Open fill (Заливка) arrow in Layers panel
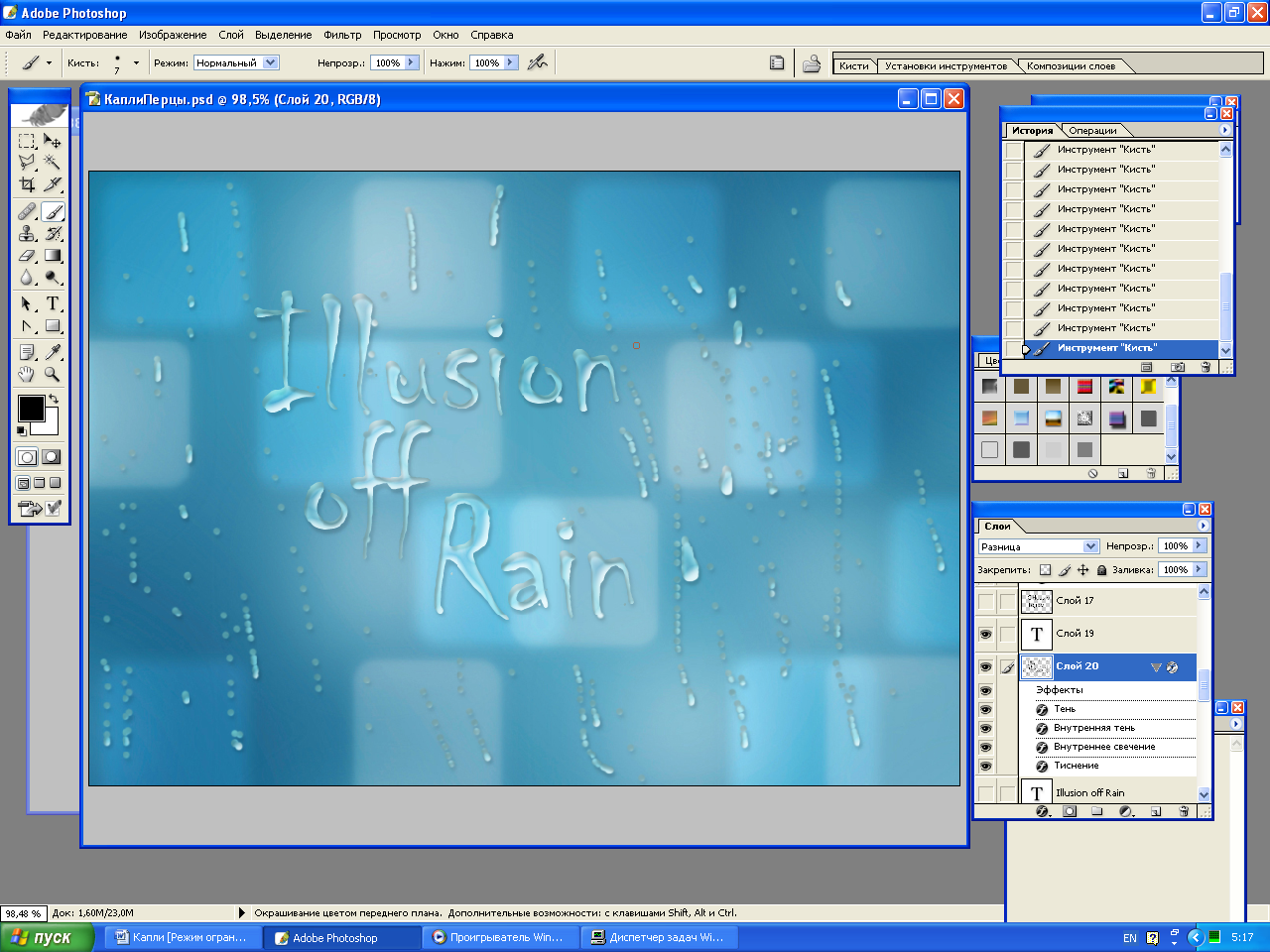Screen dimensions: 1270x952 click(x=1200, y=569)
